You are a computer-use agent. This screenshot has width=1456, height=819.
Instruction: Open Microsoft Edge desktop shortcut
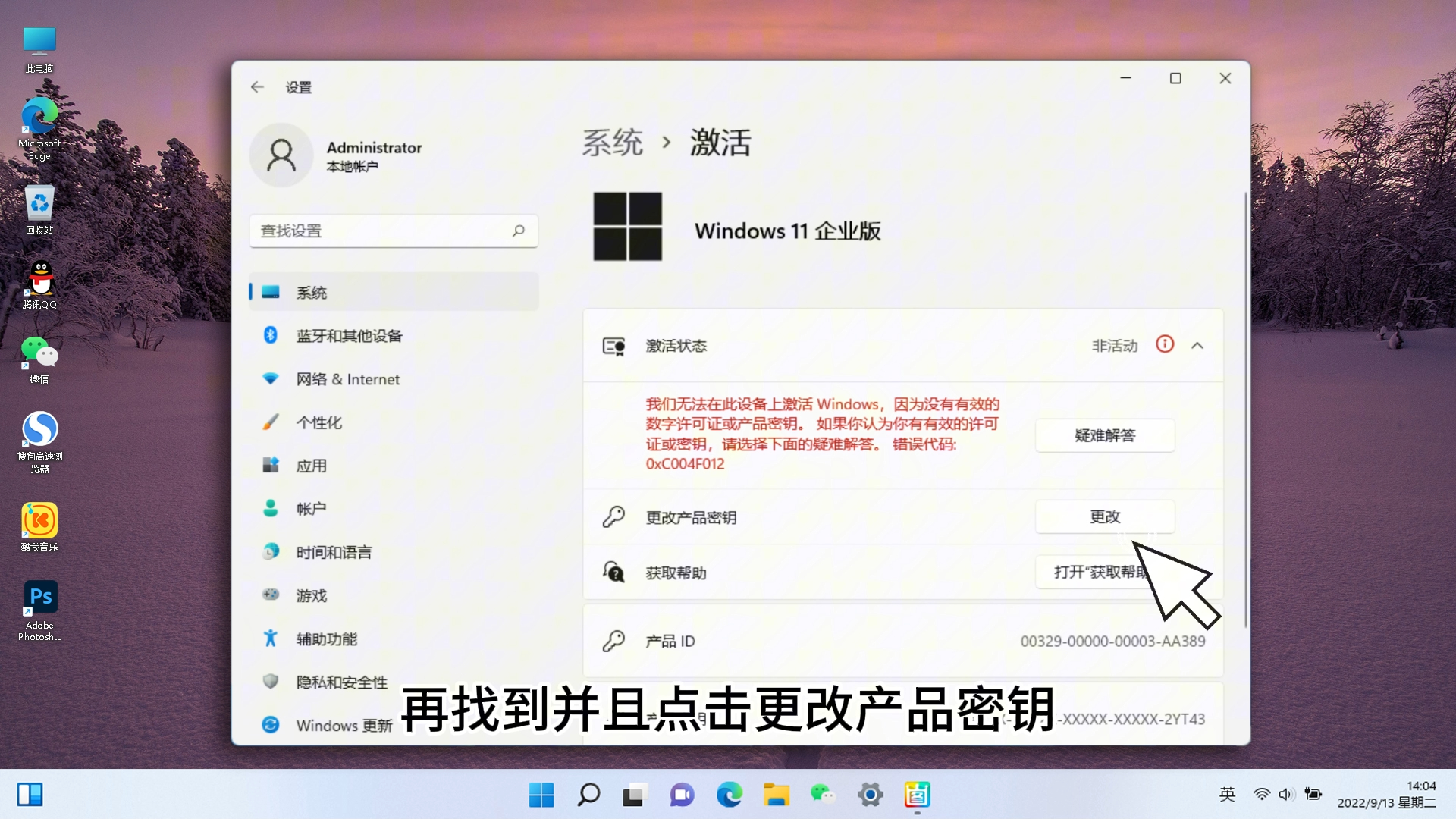pyautogui.click(x=39, y=130)
